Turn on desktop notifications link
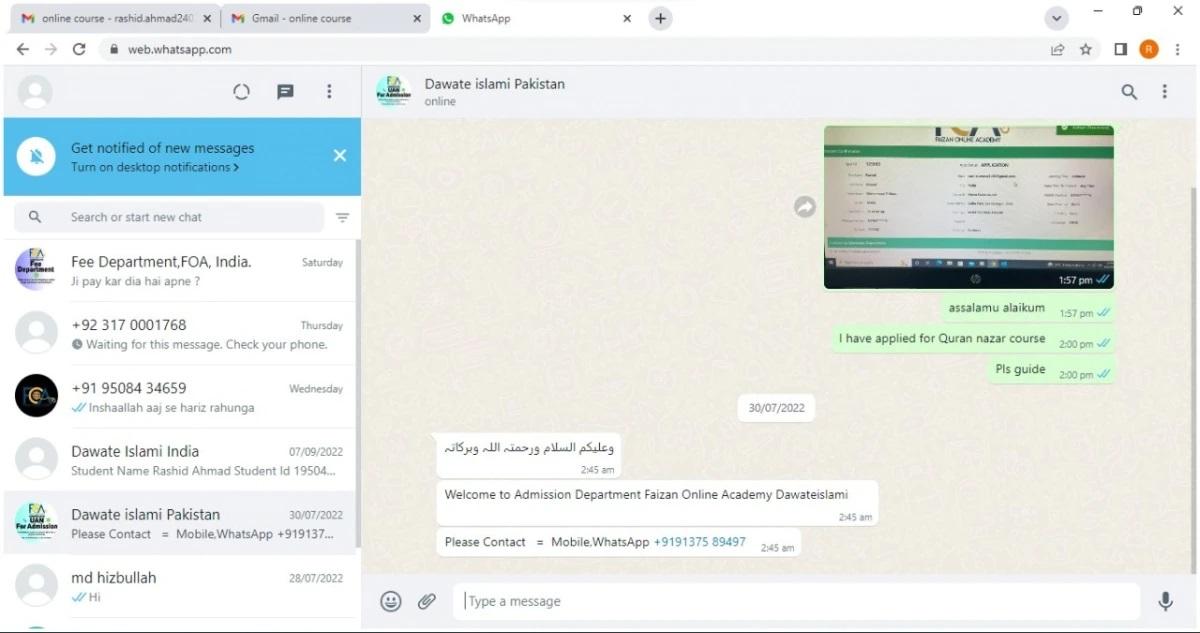 click(x=154, y=168)
